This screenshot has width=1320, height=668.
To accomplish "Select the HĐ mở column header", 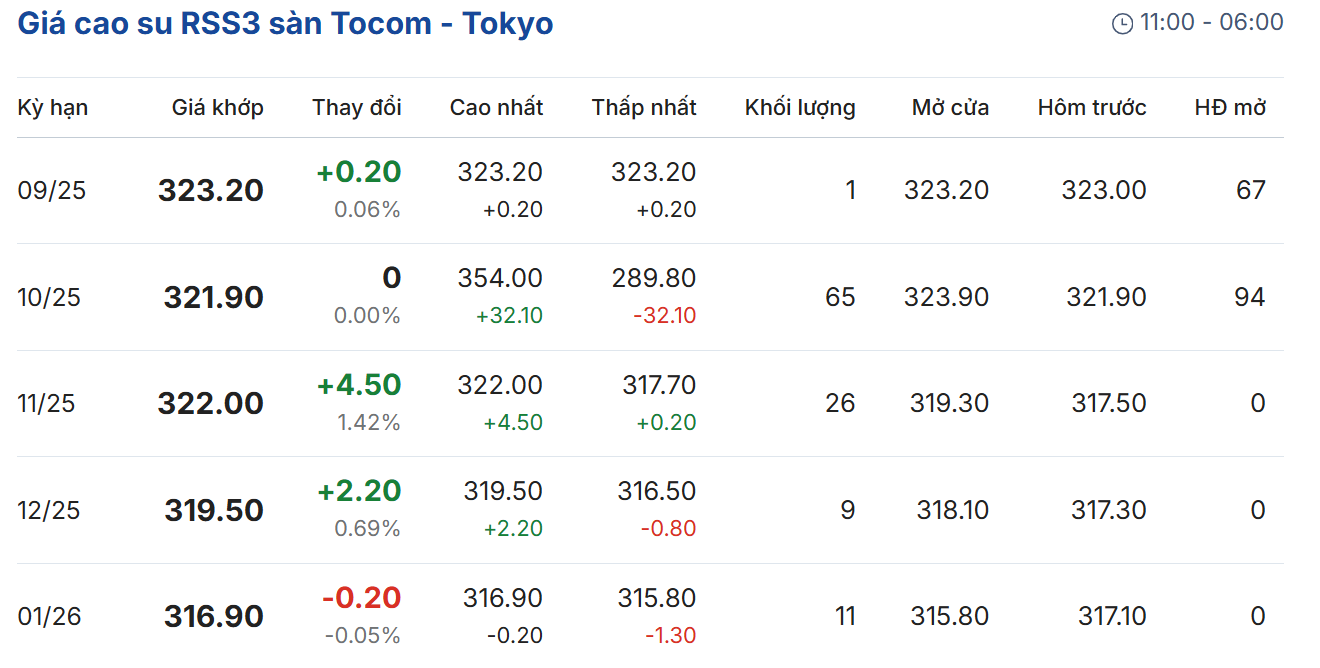I will pos(1230,108).
